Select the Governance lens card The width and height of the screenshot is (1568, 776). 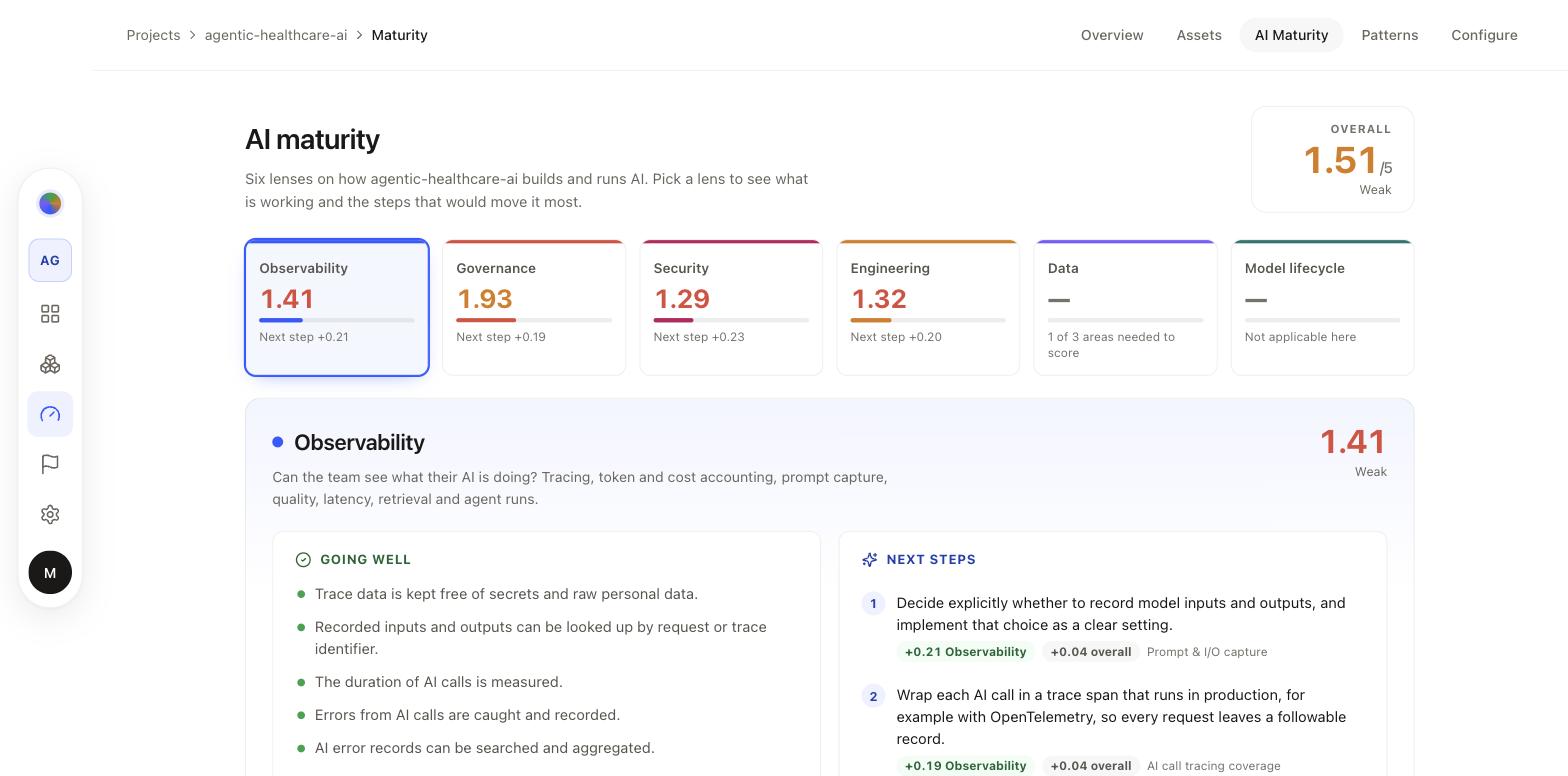tap(534, 308)
